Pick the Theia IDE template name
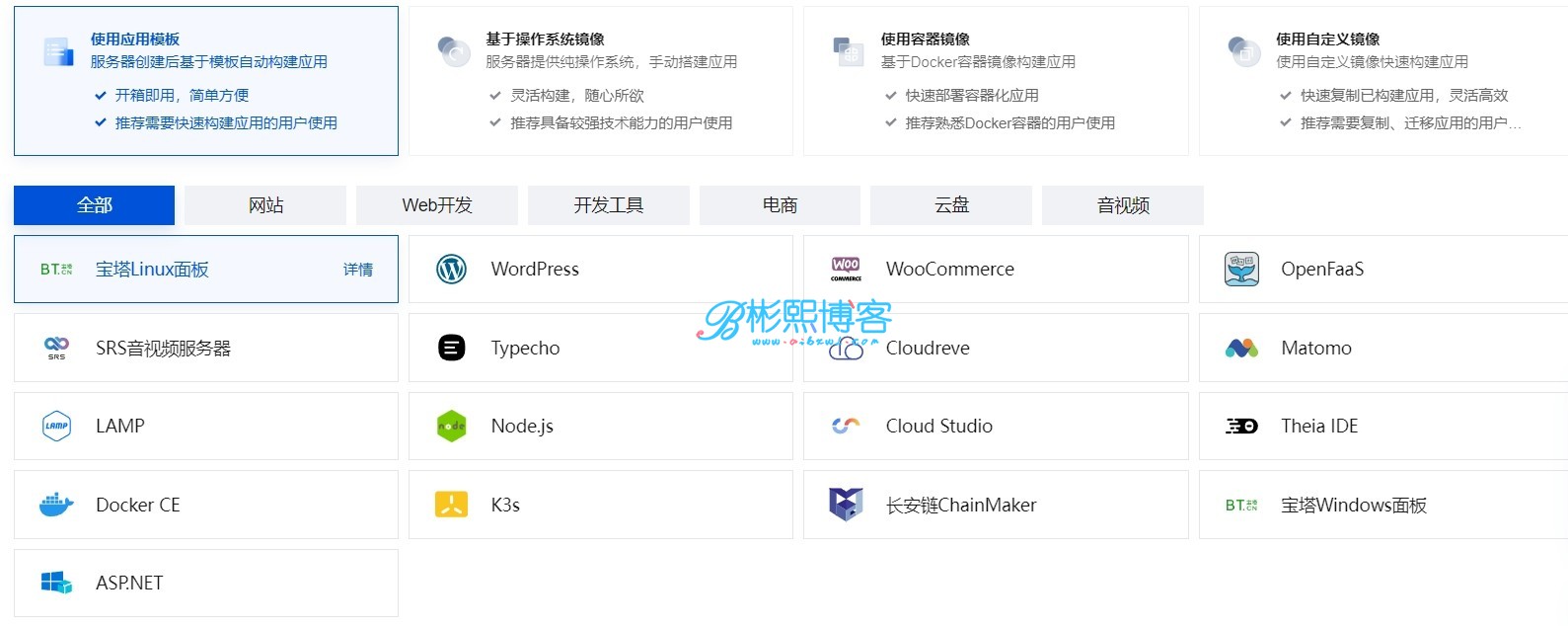This screenshot has height=626, width=1568. tap(1319, 426)
